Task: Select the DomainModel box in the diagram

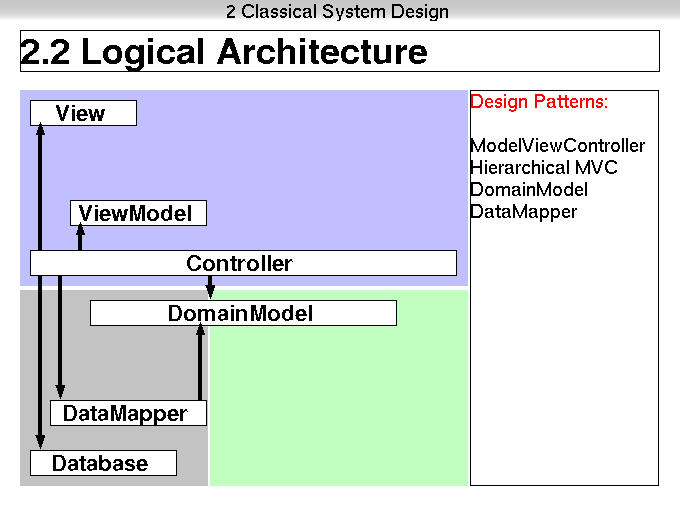Action: point(243,313)
